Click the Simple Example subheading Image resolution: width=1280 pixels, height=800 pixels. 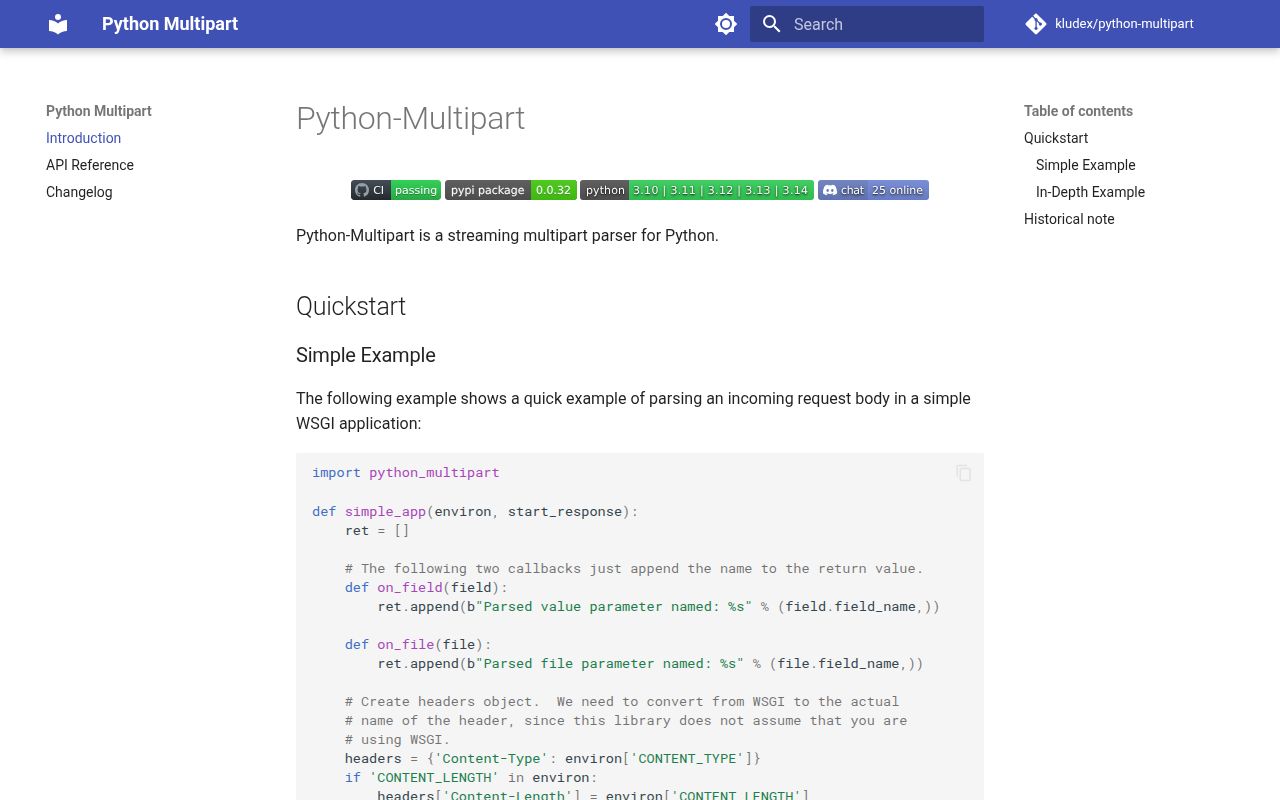click(366, 355)
